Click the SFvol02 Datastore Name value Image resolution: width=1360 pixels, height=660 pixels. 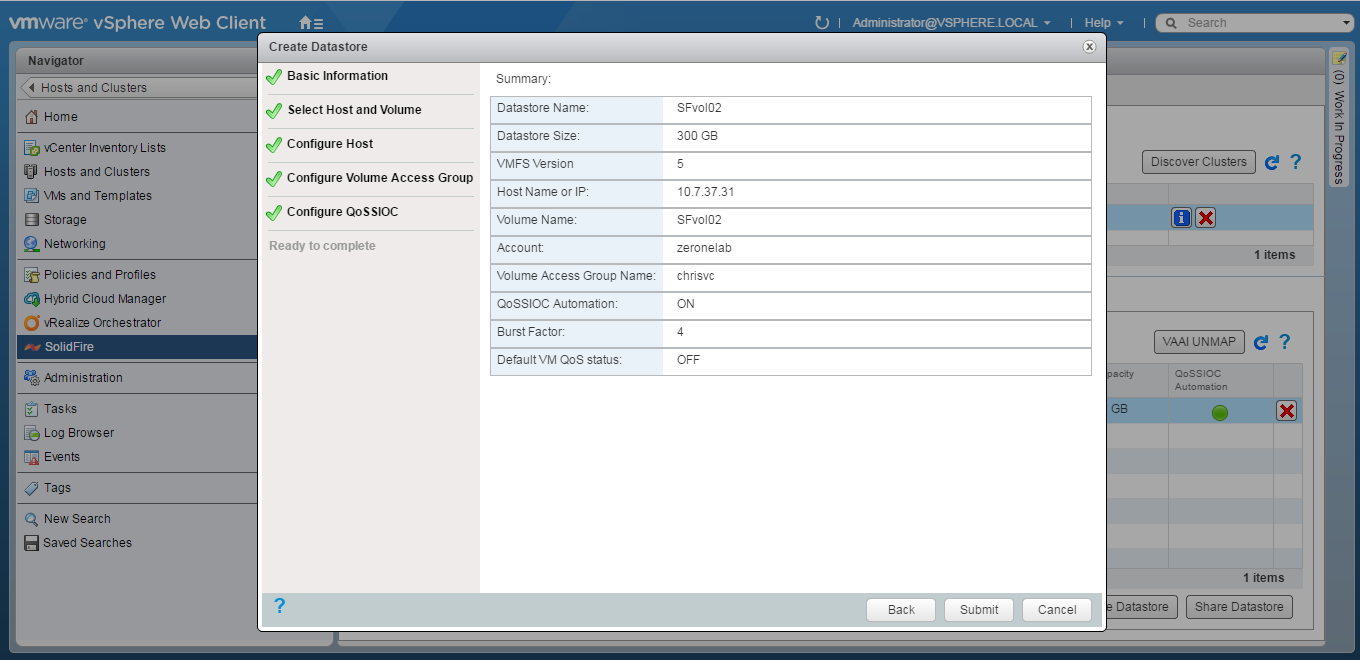699,108
